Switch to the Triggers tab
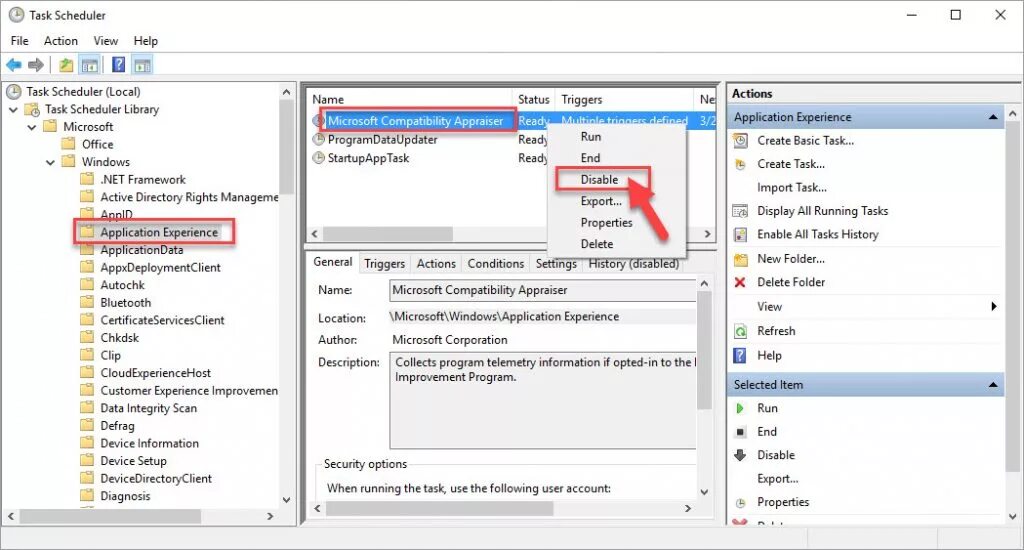 385,263
